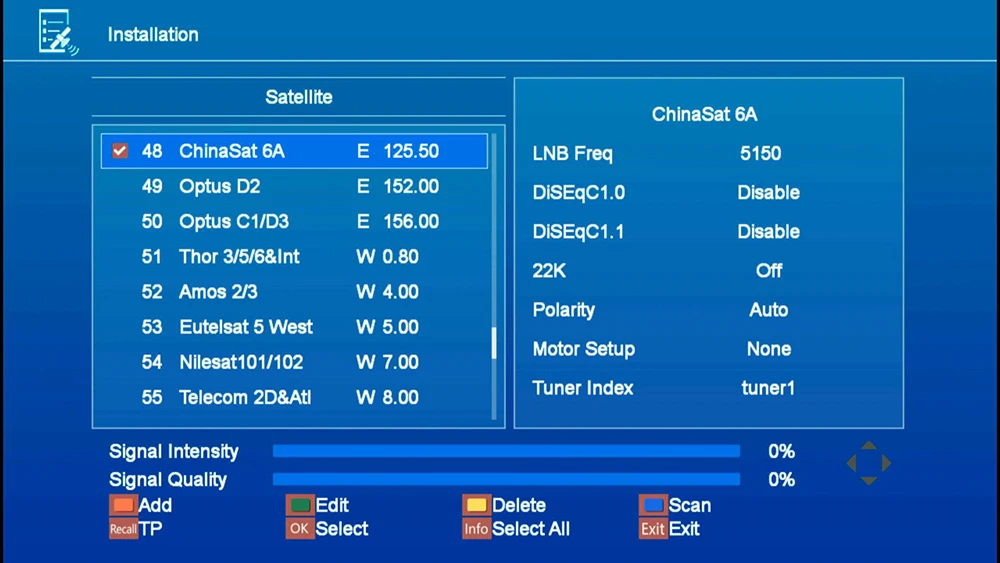Screen dimensions: 1000x563
Task: Click the green Edit button icon
Action: click(x=300, y=505)
